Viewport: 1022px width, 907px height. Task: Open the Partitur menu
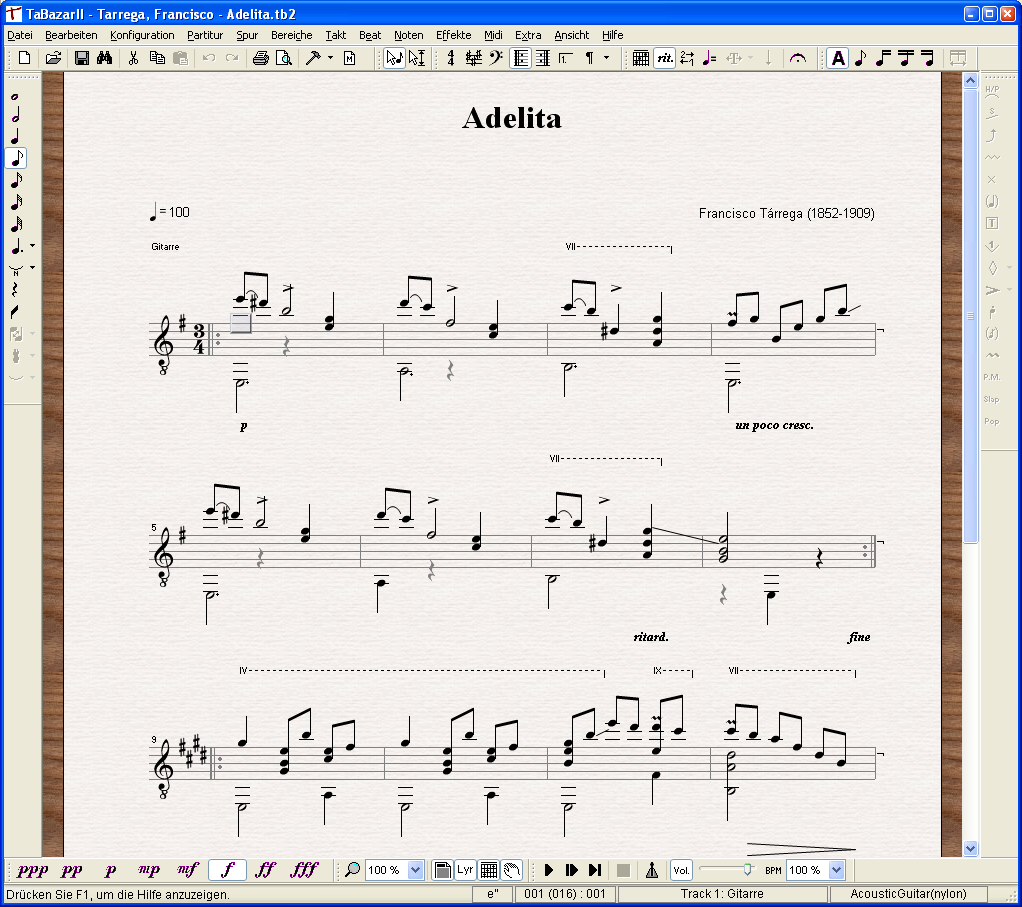pos(205,35)
